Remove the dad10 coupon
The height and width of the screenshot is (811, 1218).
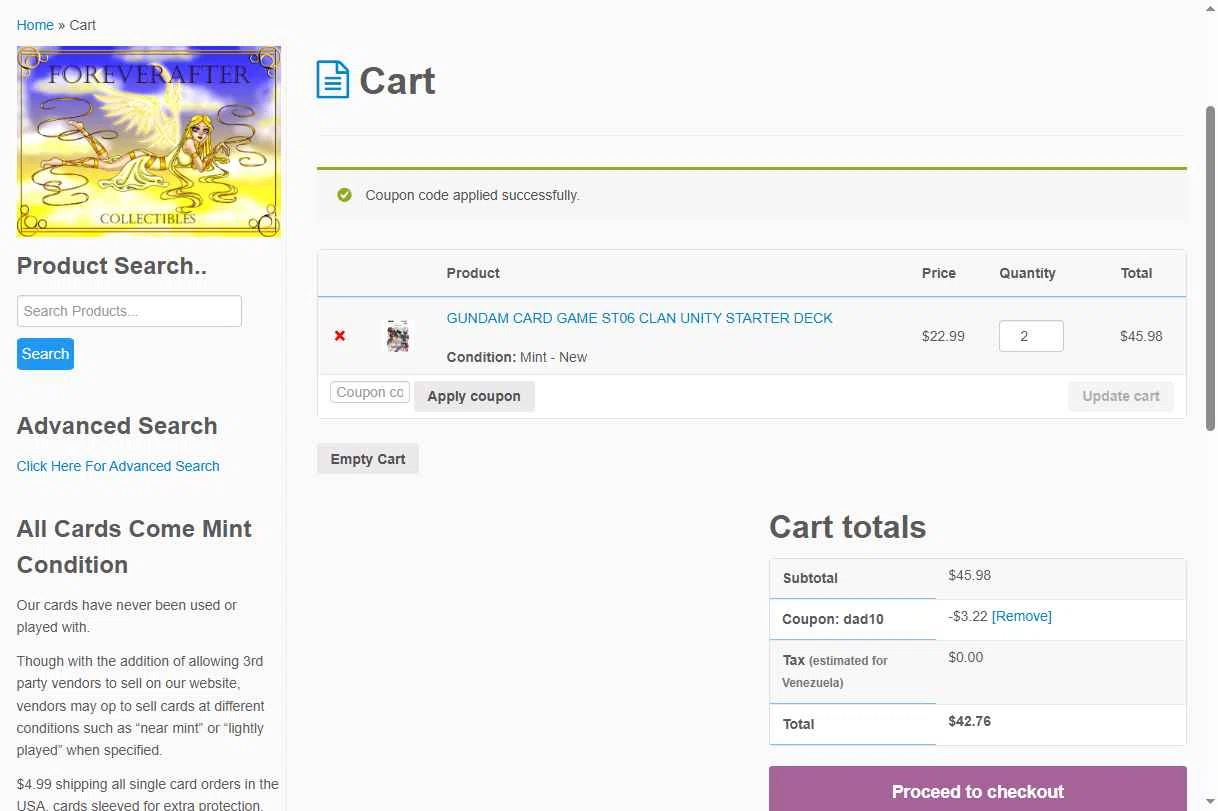[x=1022, y=616]
